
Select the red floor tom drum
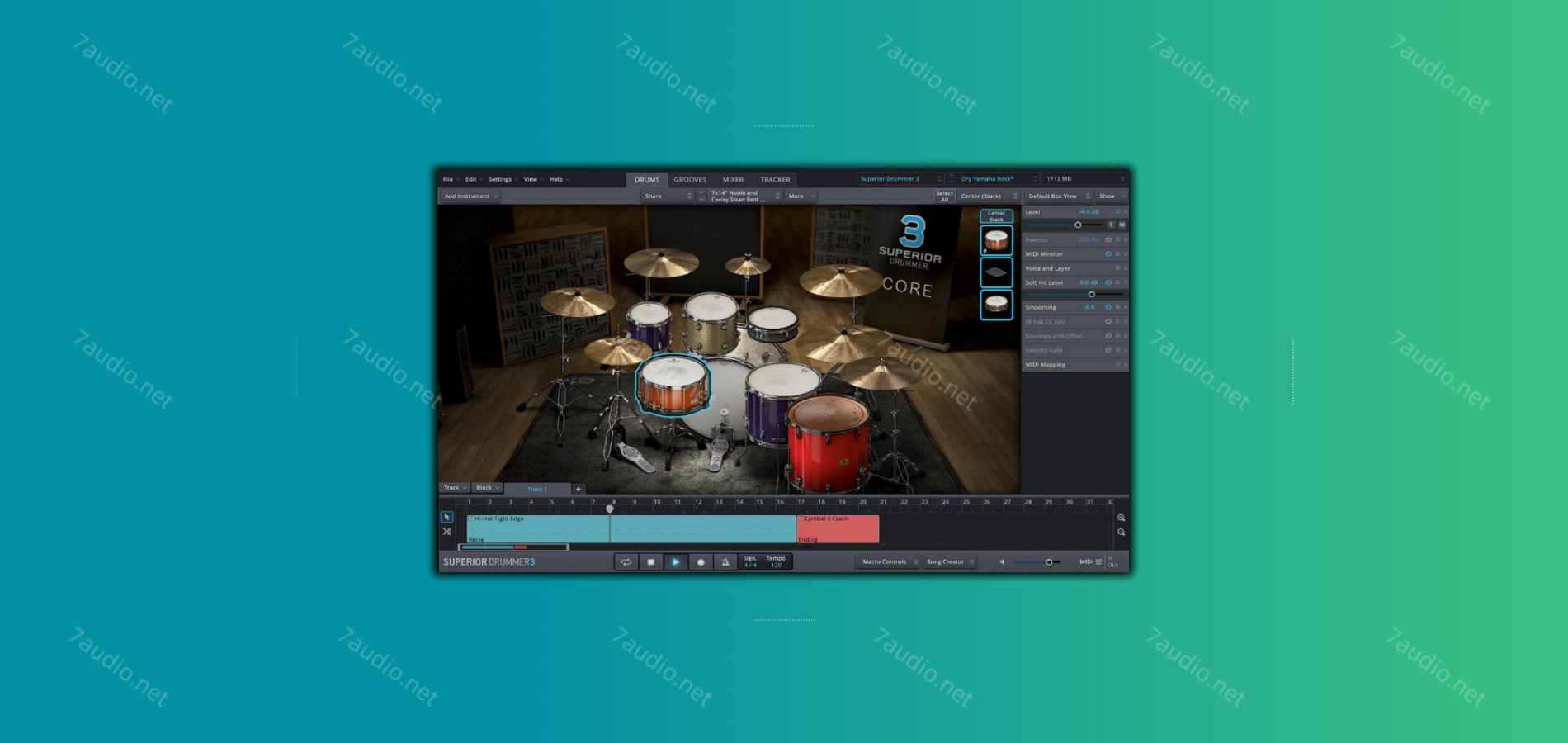[x=828, y=443]
